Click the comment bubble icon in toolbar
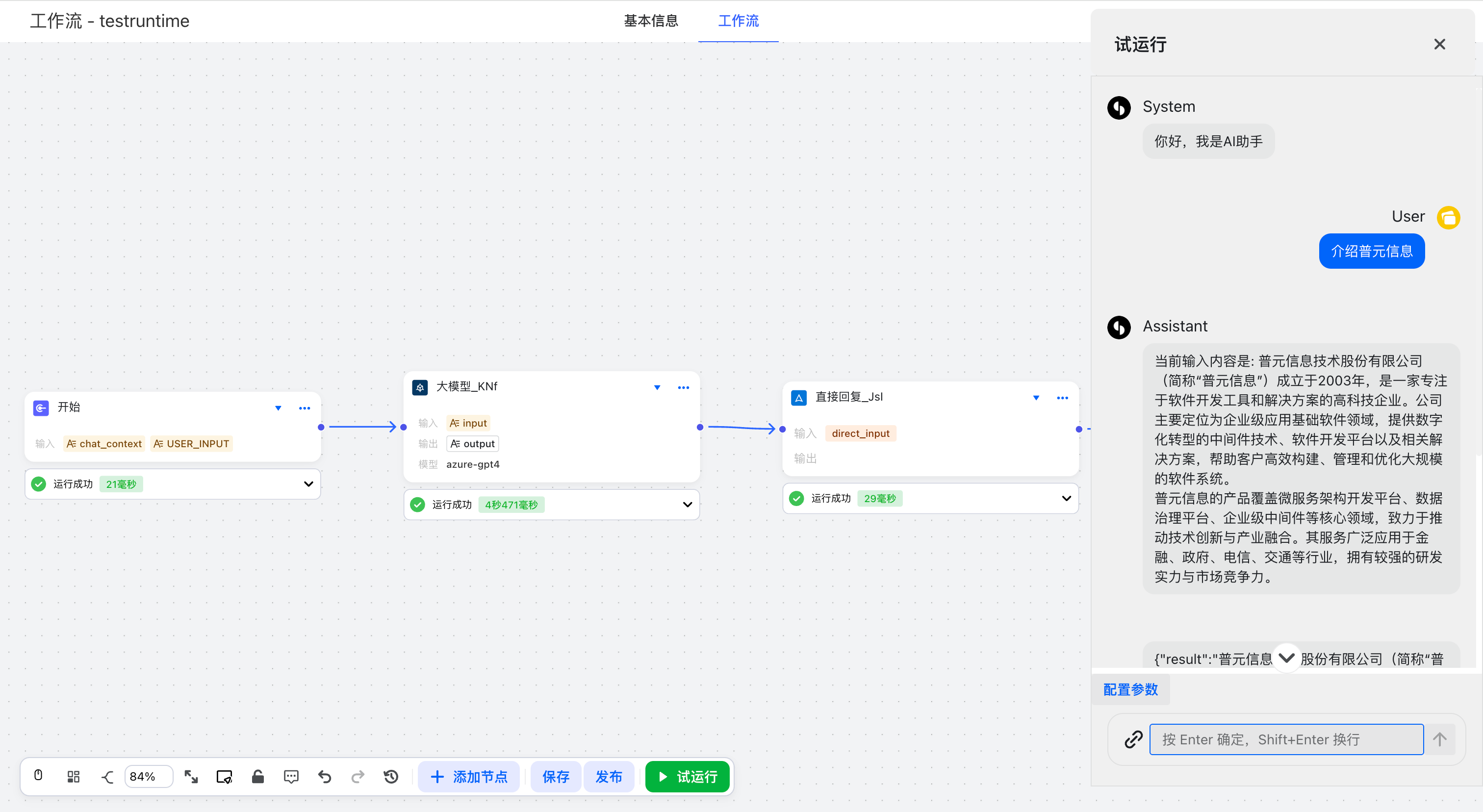The height and width of the screenshot is (812, 1483). pos(291,776)
